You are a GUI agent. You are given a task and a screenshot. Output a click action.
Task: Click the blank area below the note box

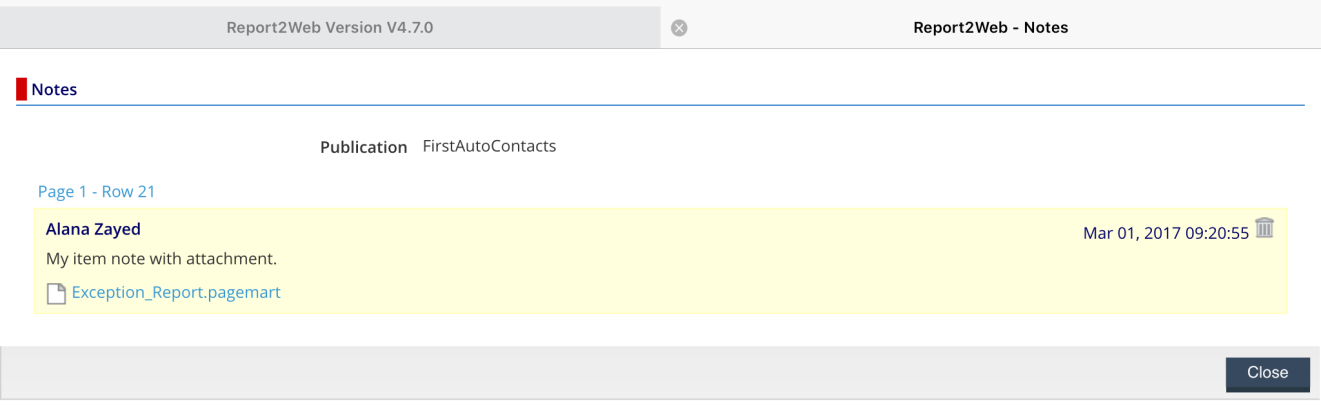660,330
